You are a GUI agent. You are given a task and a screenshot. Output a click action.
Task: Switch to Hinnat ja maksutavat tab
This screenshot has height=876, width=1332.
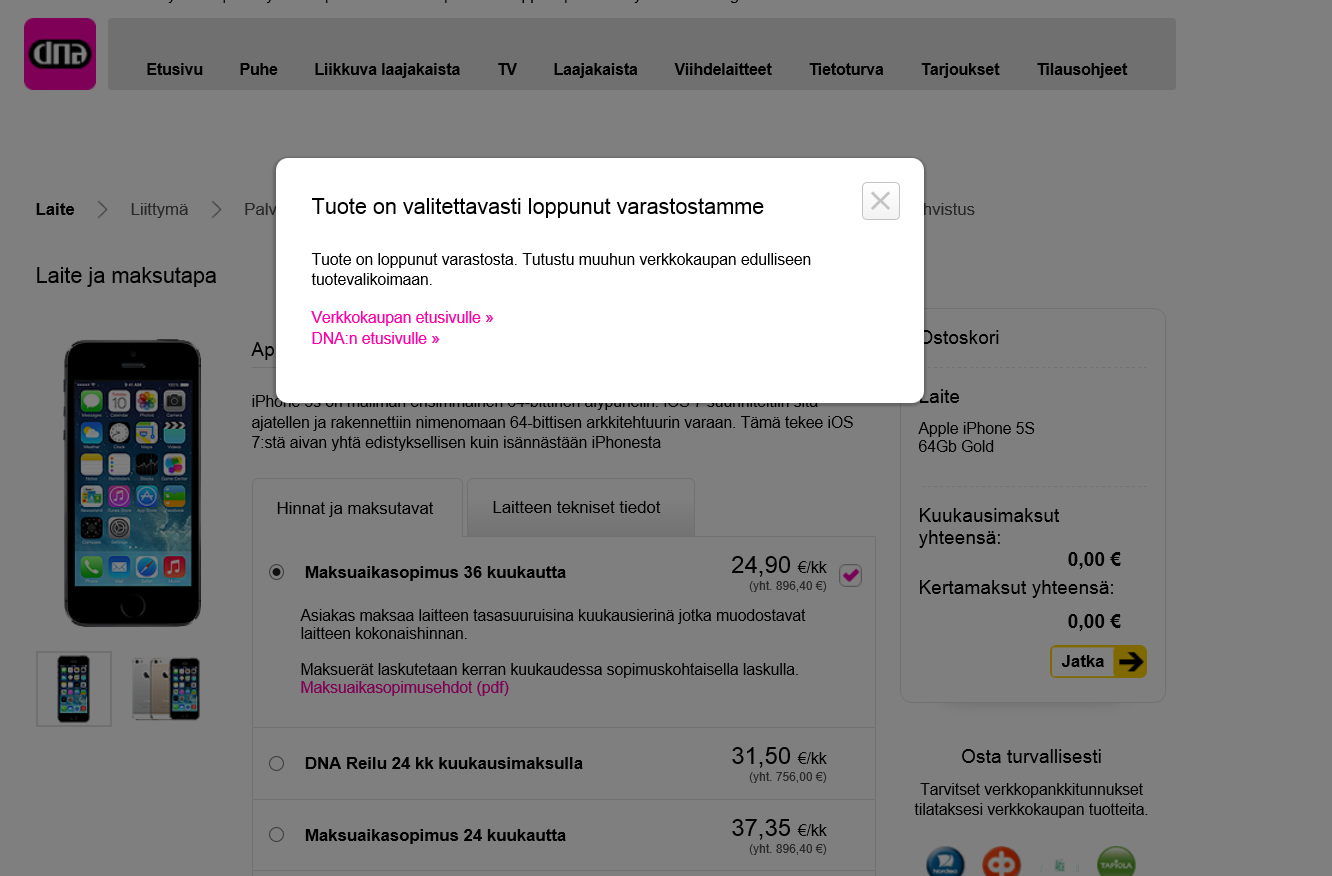point(355,508)
